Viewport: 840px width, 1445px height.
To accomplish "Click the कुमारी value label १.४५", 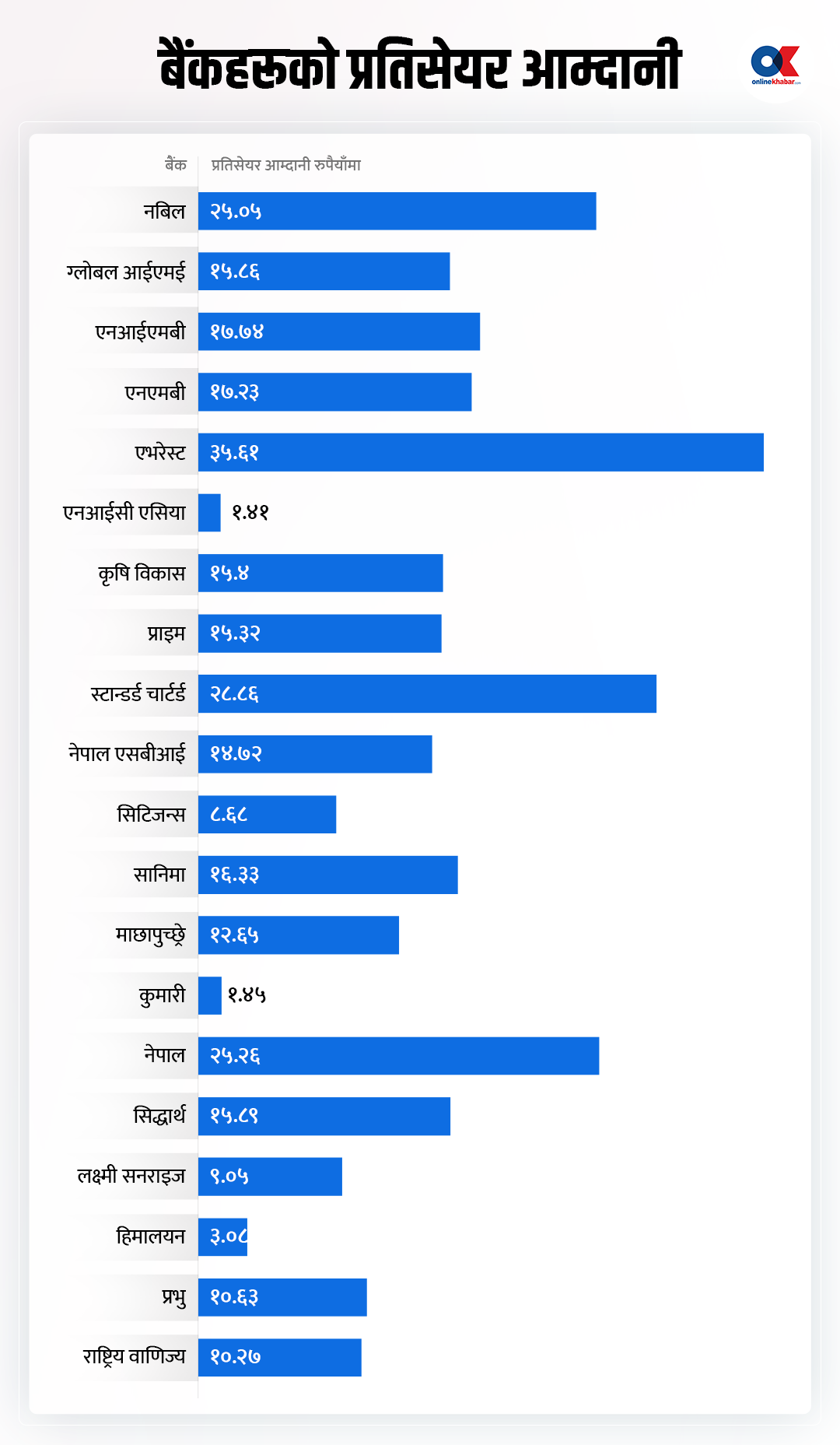I will click(247, 995).
